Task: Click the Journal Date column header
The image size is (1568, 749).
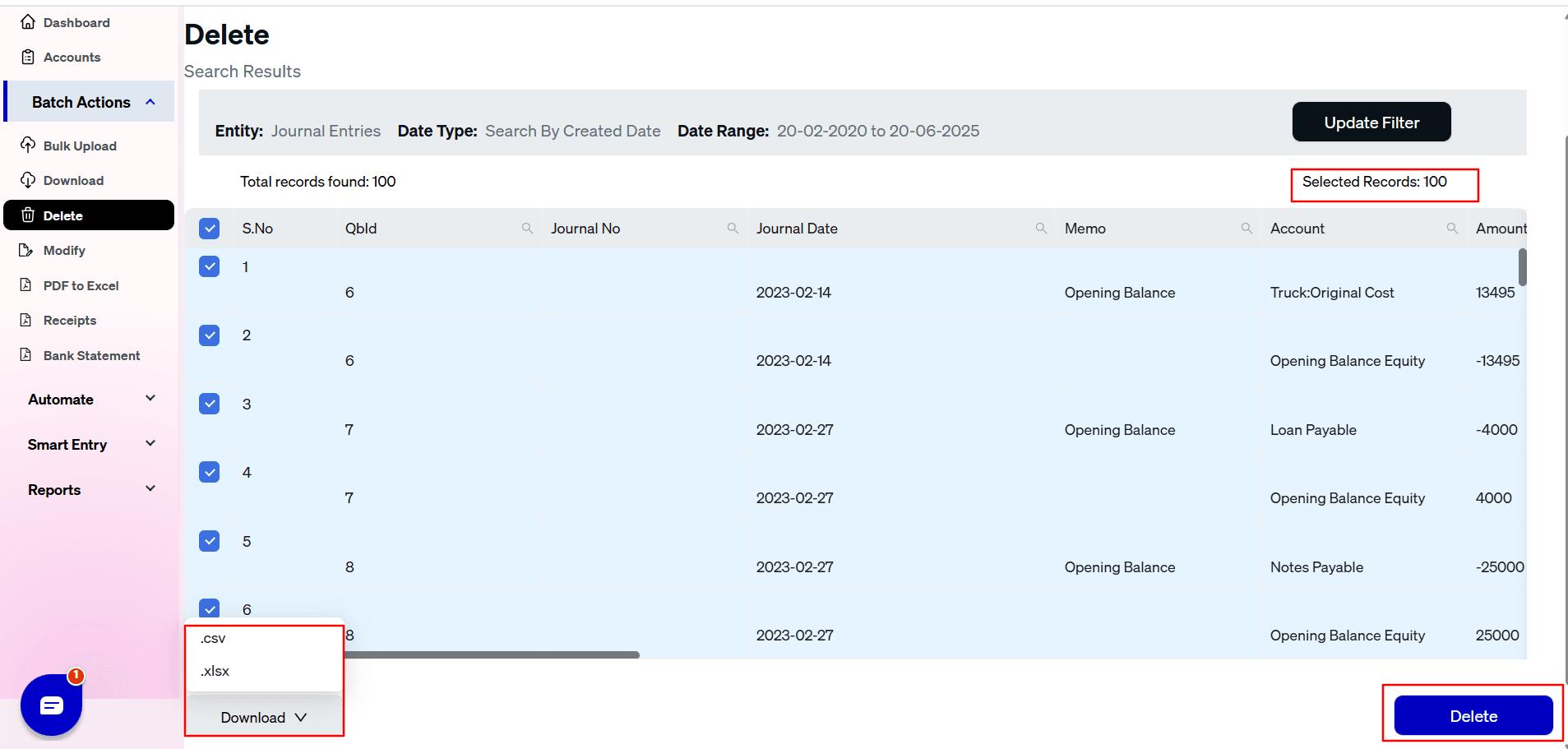Action: pos(797,229)
